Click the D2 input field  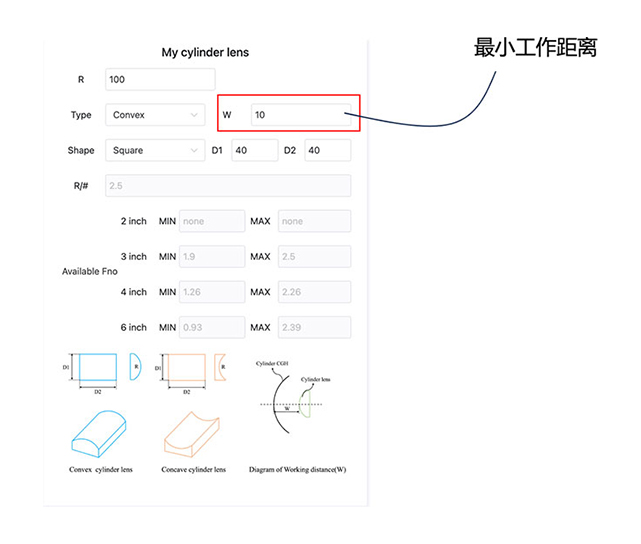click(x=327, y=150)
